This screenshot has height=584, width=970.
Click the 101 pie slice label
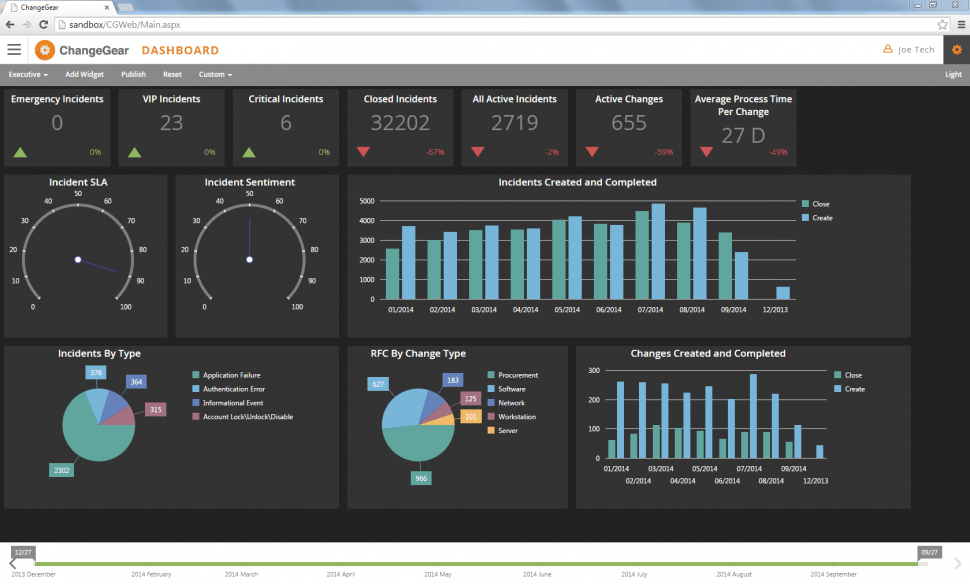471,416
